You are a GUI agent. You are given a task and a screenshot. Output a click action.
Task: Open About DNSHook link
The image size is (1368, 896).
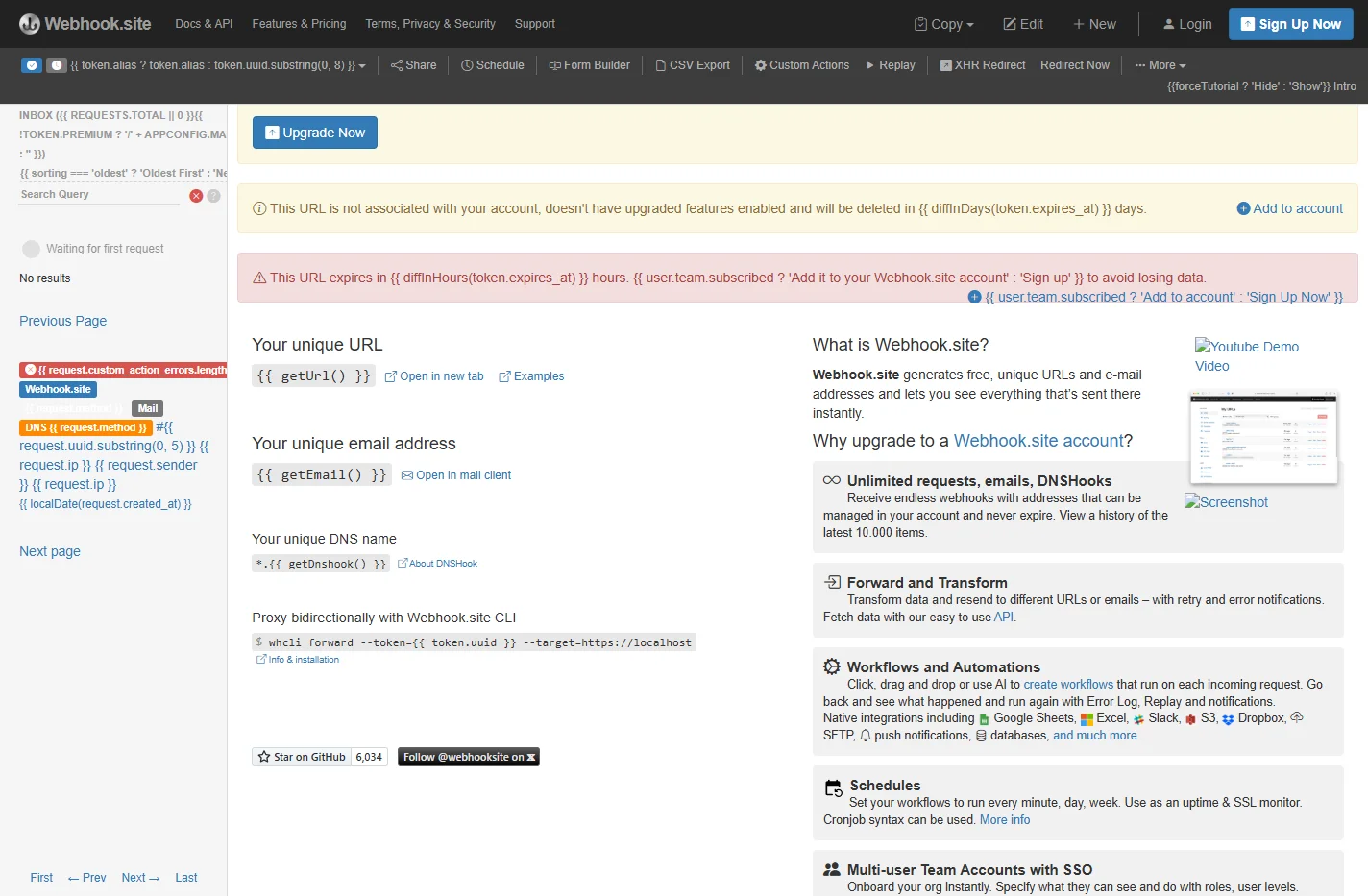tap(437, 564)
